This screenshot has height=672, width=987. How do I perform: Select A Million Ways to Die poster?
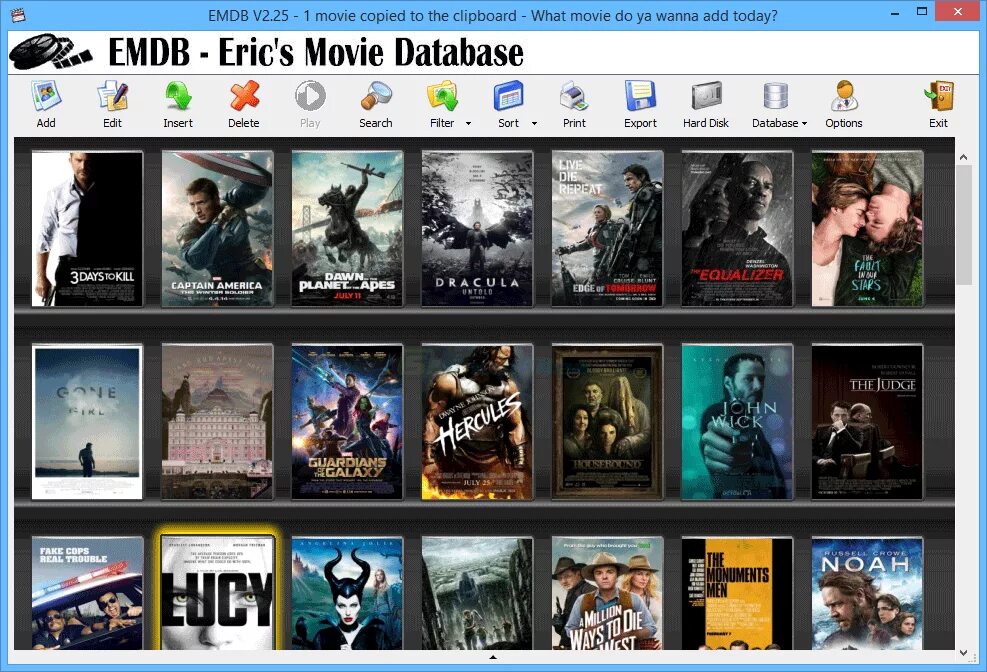pos(607,593)
